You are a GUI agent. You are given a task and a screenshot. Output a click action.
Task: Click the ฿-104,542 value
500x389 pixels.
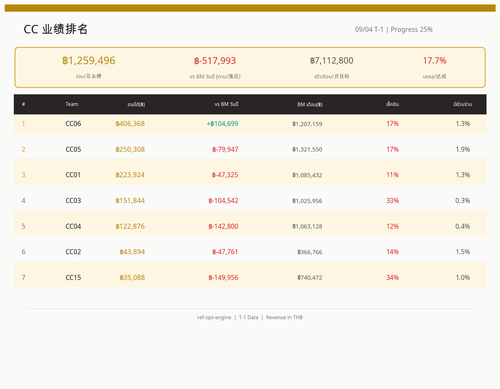click(x=223, y=201)
